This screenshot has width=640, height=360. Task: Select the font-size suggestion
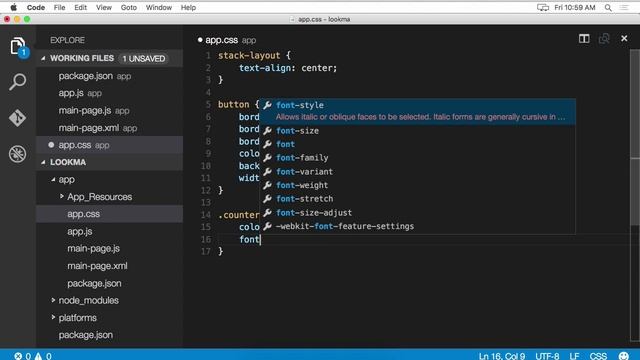pos(418,131)
